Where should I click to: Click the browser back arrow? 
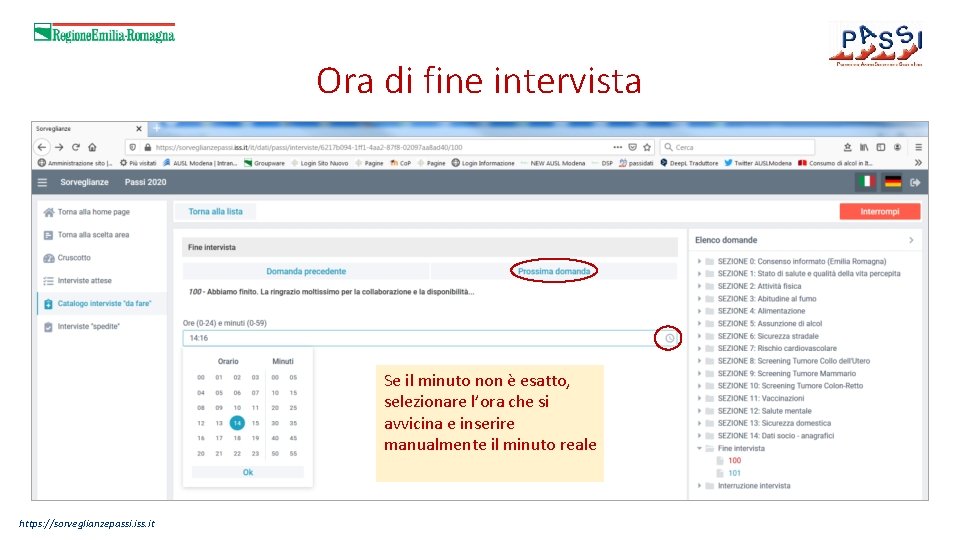[x=42, y=147]
